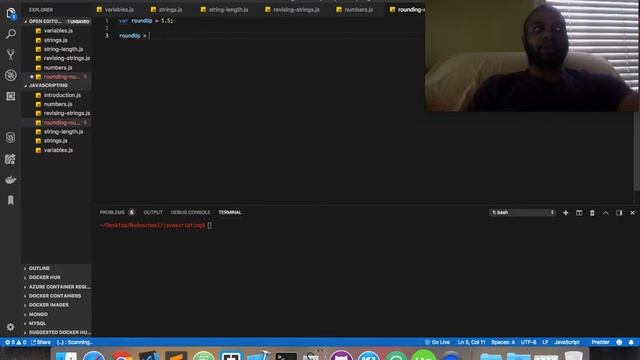Image resolution: width=640 pixels, height=360 pixels.
Task: Open the Manage gear icon
Action: [x=11, y=327]
